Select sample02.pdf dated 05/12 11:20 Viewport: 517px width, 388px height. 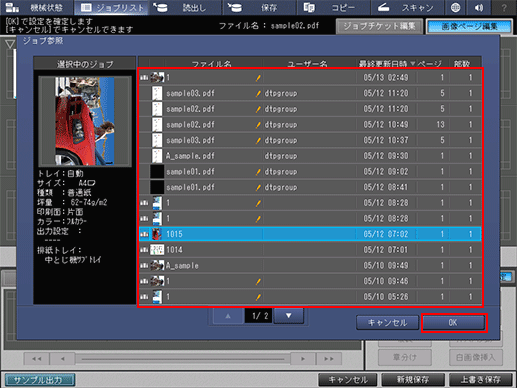(310, 109)
